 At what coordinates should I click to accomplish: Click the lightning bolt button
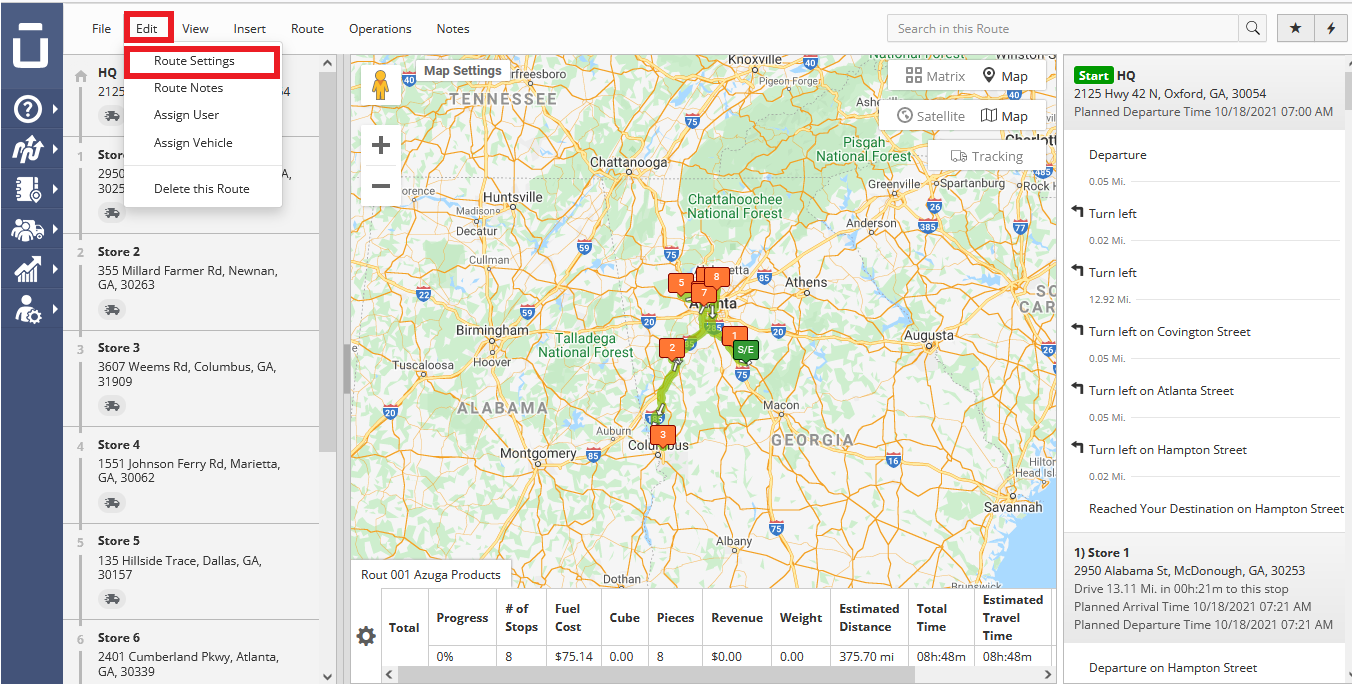[x=1330, y=29]
